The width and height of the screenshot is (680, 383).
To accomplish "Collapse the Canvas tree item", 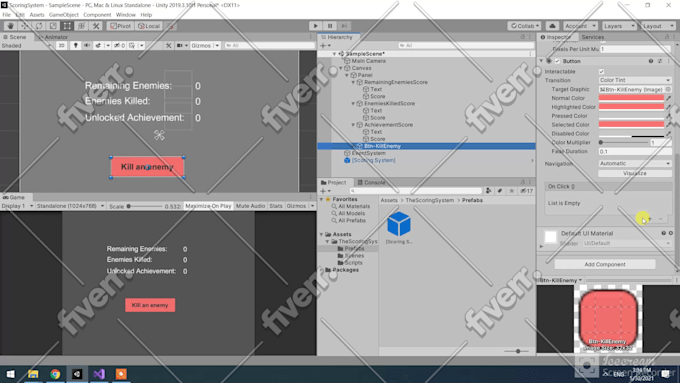I will tap(341, 68).
